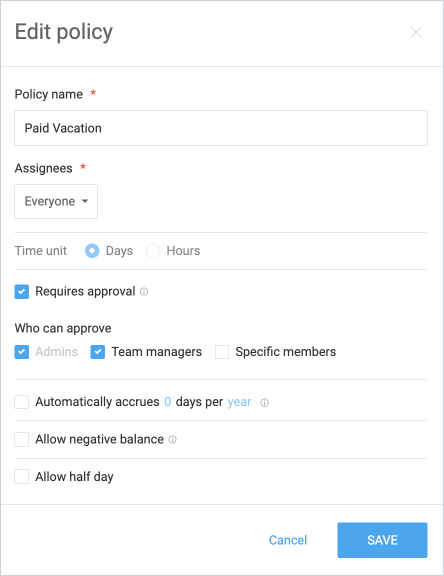Screen dimensions: 444x576
Task: Click the caret arrow in Everyone dropdown
Action: tap(85, 201)
